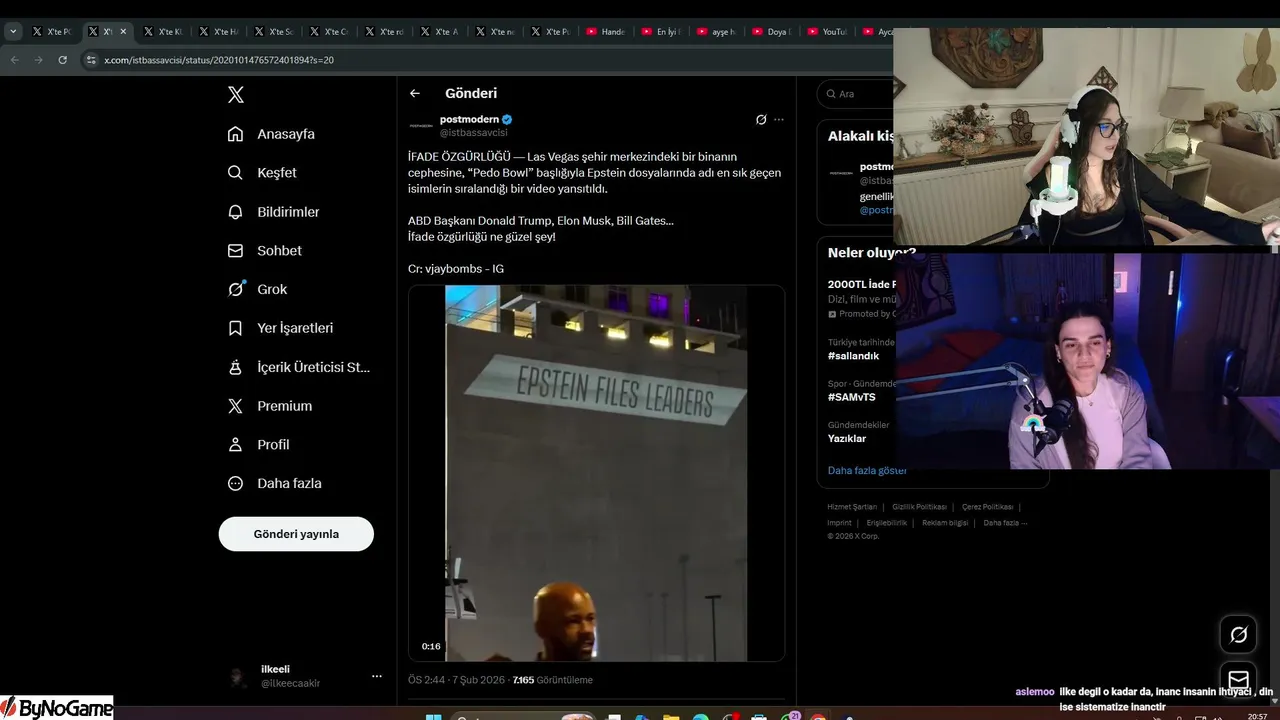Click the ilkeeli account avatar
The height and width of the screenshot is (720, 1280).
[238, 677]
